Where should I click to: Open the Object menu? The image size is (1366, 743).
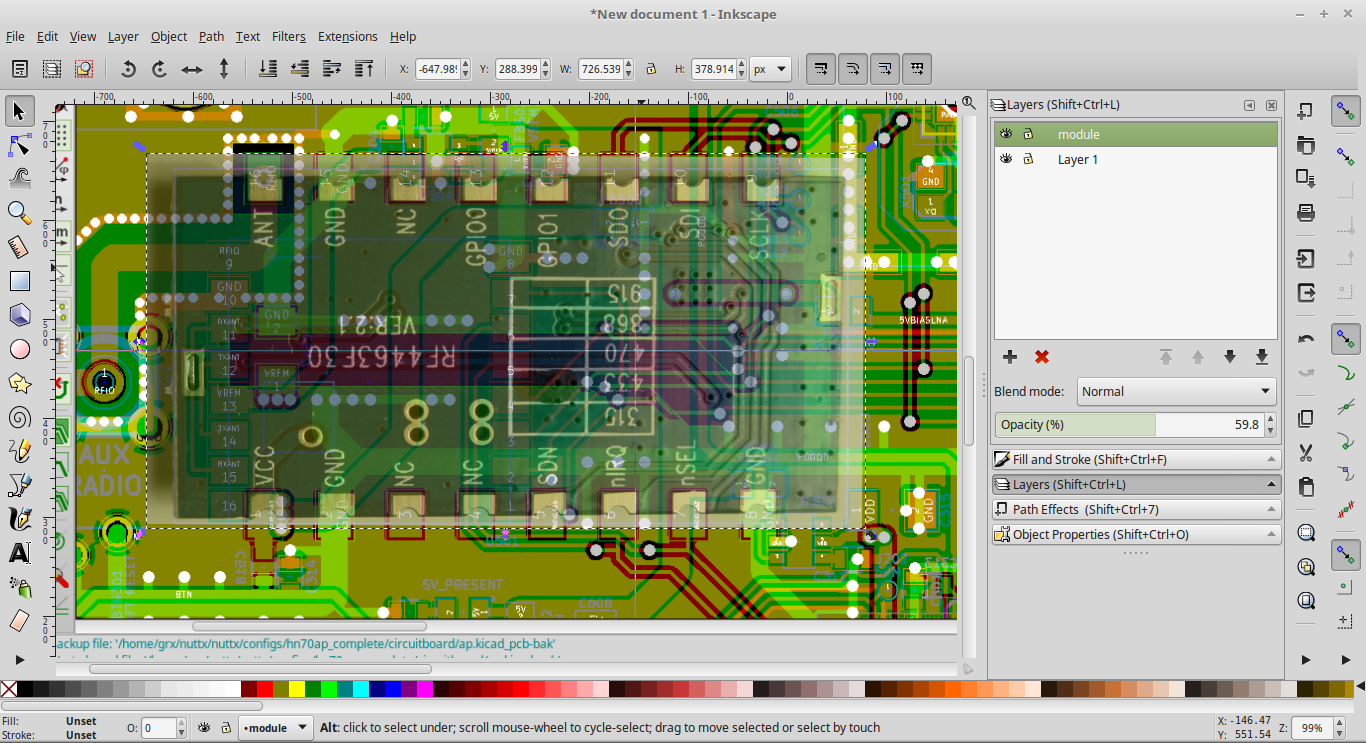(x=169, y=37)
